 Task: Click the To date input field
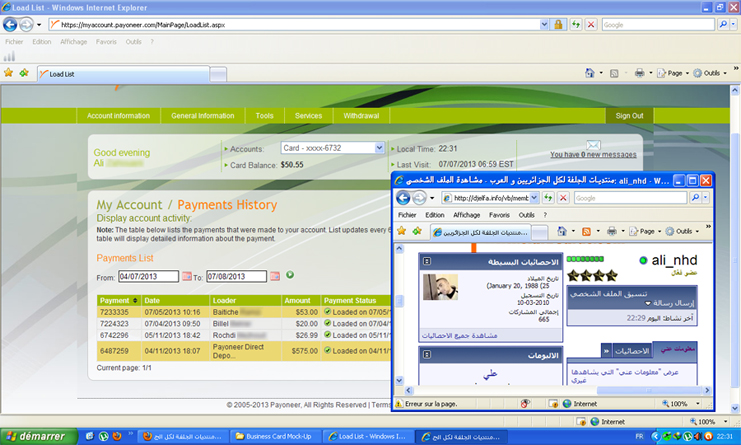237,276
